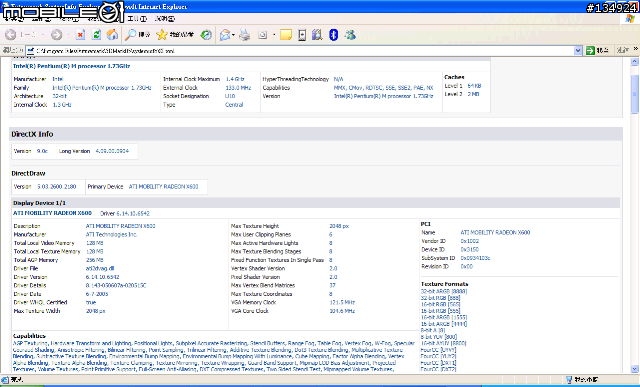Print the page with the printer icon
The height and width of the screenshot is (387, 640).
(244, 35)
